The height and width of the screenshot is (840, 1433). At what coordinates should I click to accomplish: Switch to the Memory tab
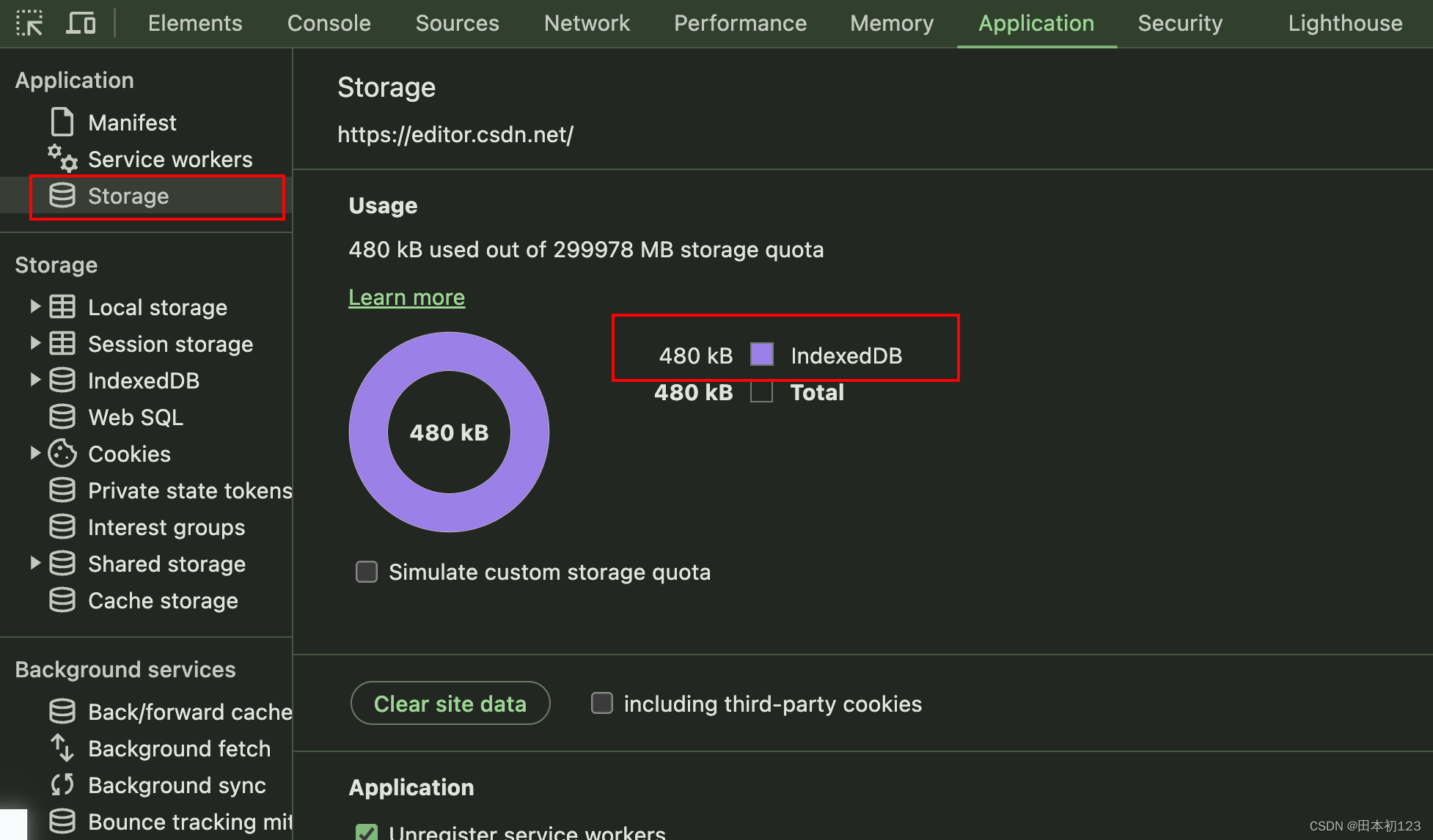[893, 23]
